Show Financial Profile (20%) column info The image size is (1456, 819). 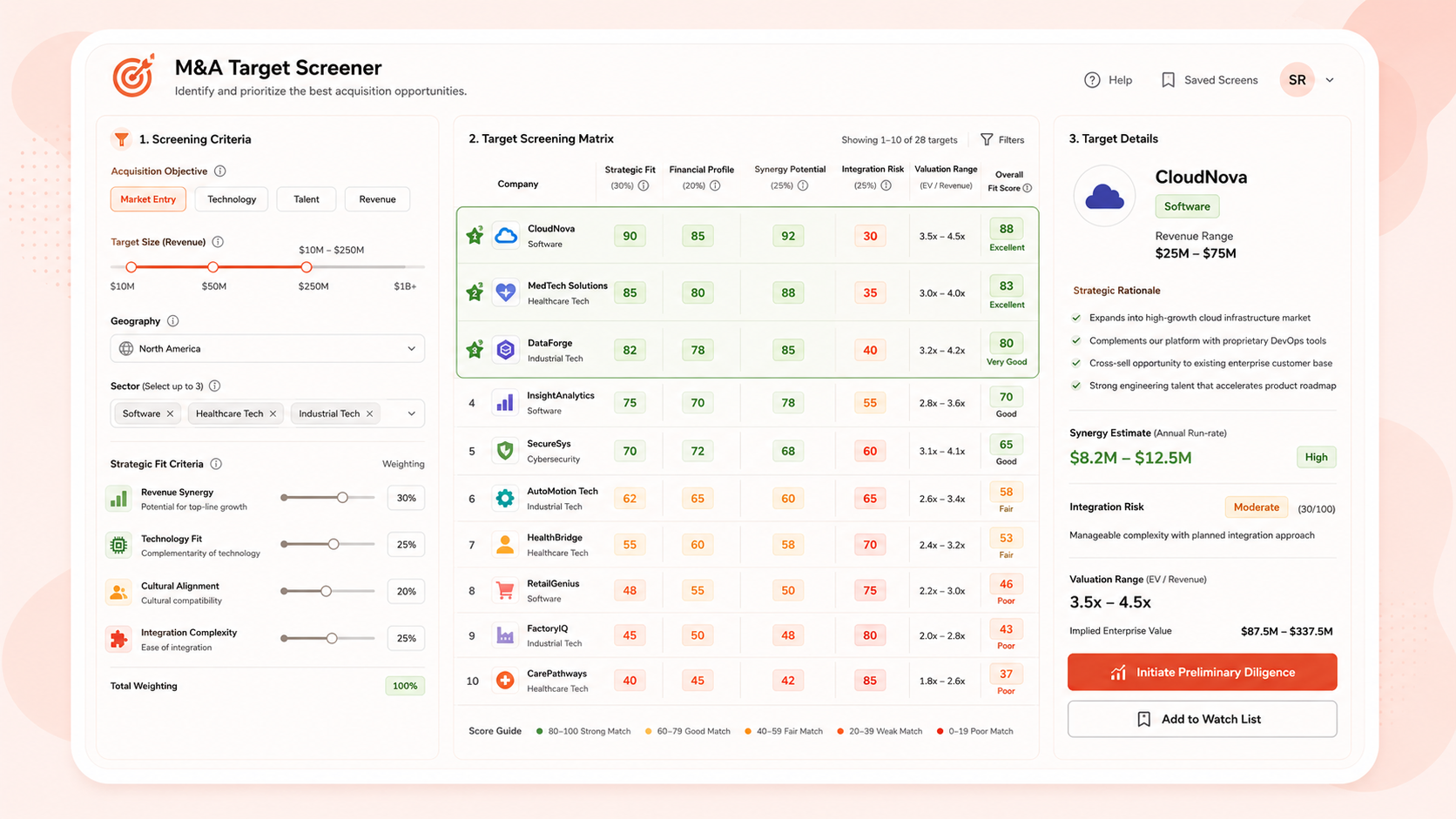click(x=715, y=185)
